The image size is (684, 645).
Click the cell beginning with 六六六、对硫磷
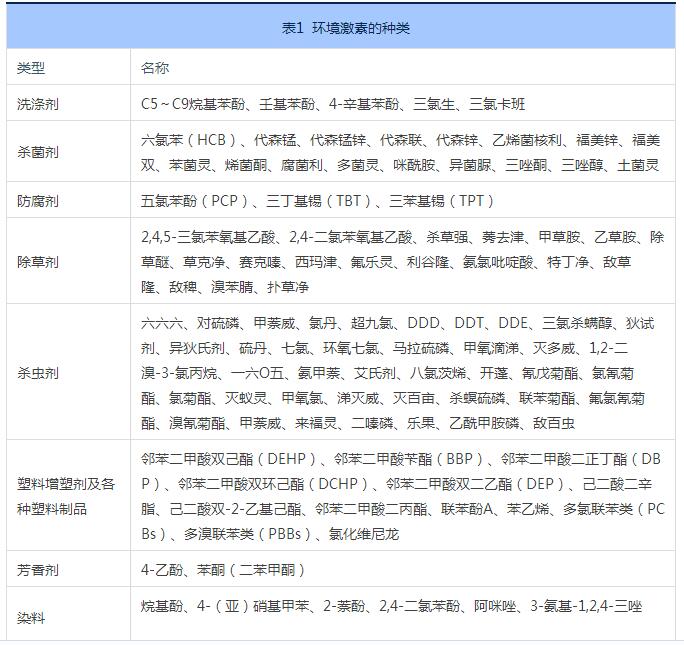tap(400, 373)
